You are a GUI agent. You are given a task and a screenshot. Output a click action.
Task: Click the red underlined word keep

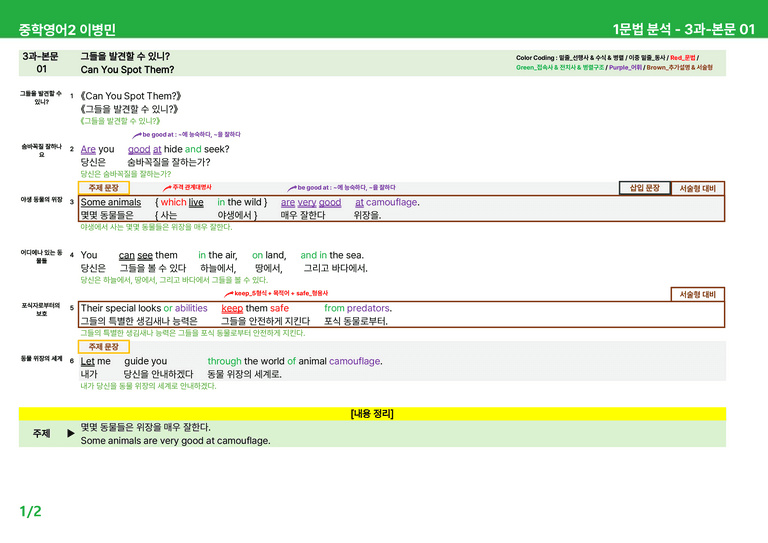coord(232,308)
